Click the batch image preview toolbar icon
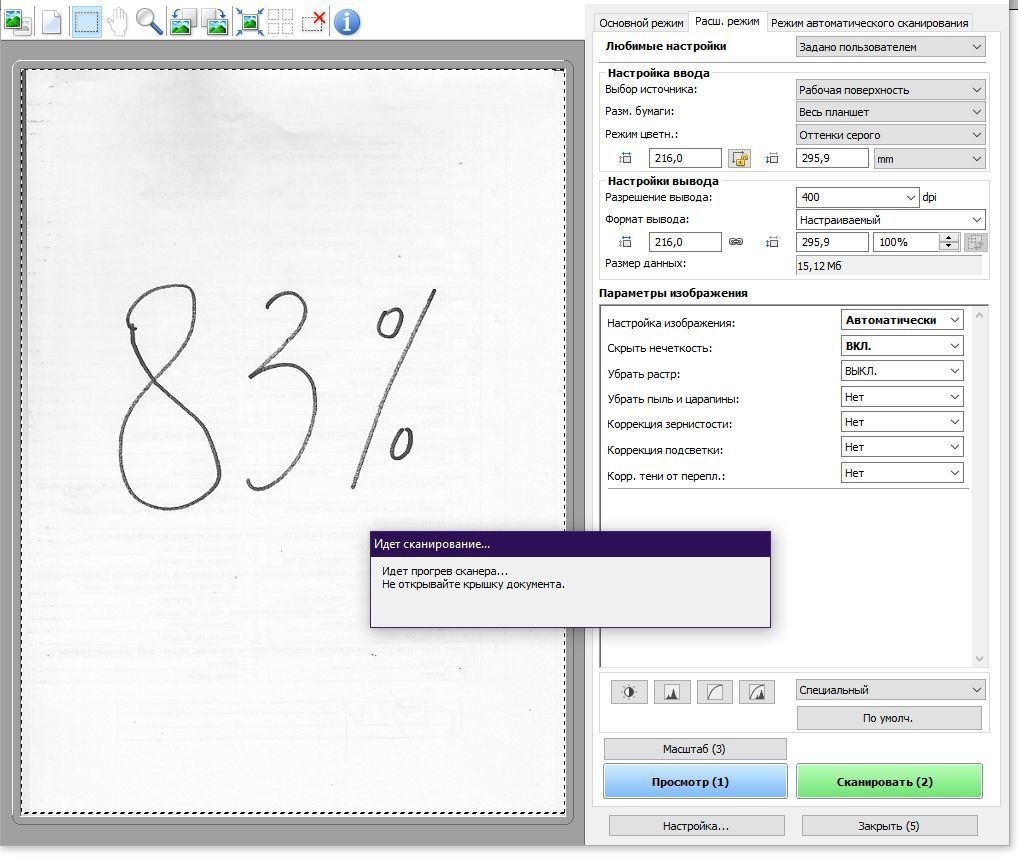 [x=18, y=22]
